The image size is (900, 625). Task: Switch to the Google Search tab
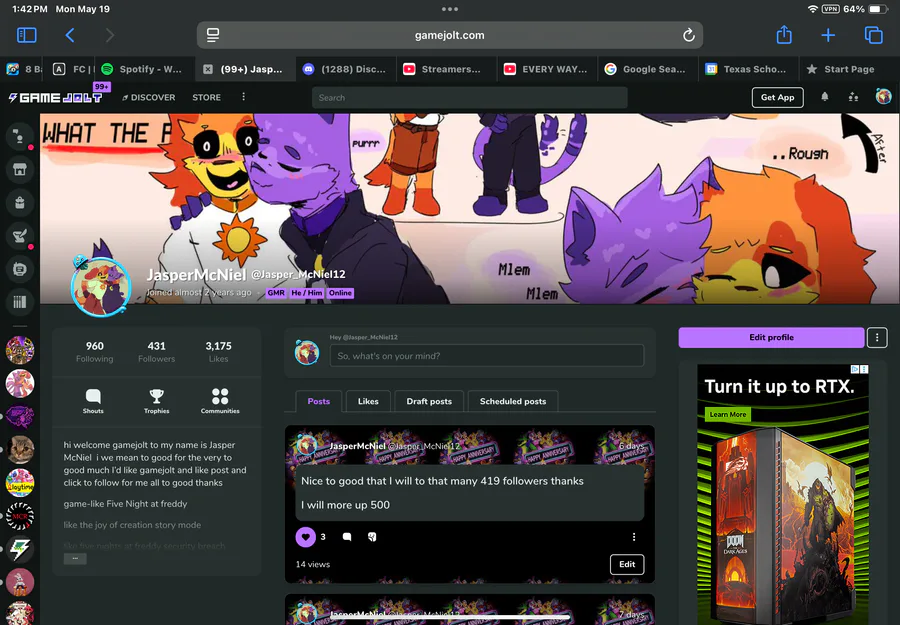point(647,69)
